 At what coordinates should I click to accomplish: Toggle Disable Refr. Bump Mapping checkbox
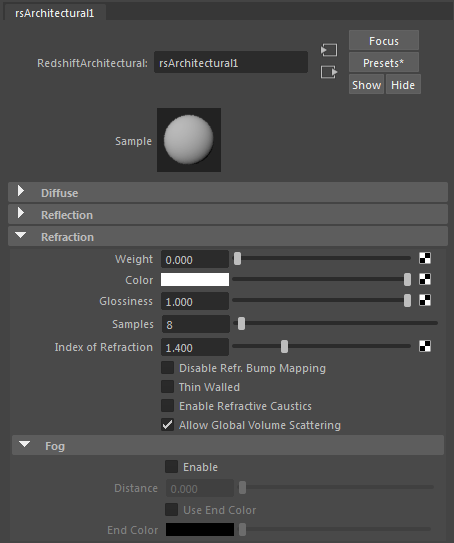pyautogui.click(x=168, y=368)
